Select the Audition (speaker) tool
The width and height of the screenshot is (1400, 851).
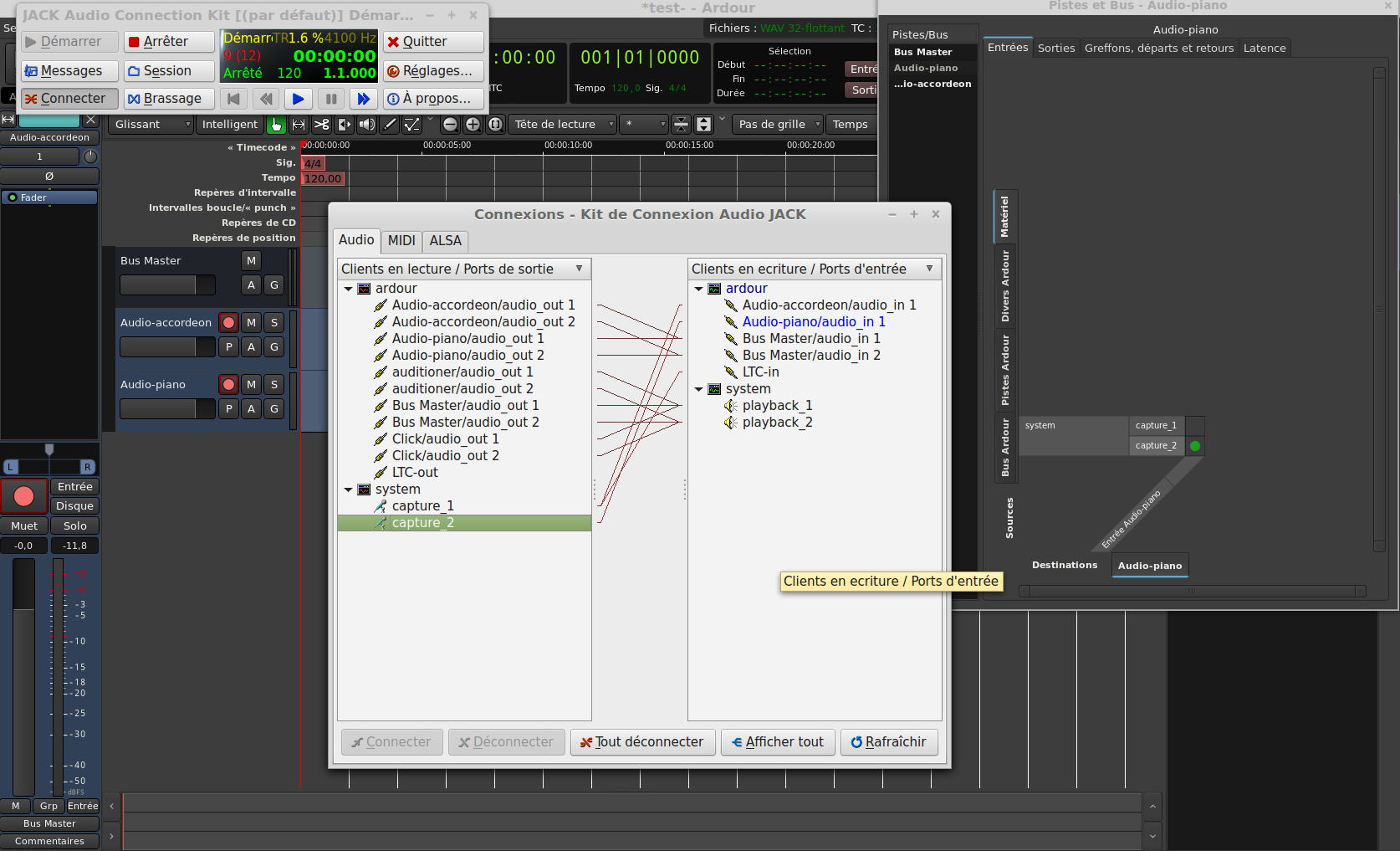pyautogui.click(x=366, y=125)
